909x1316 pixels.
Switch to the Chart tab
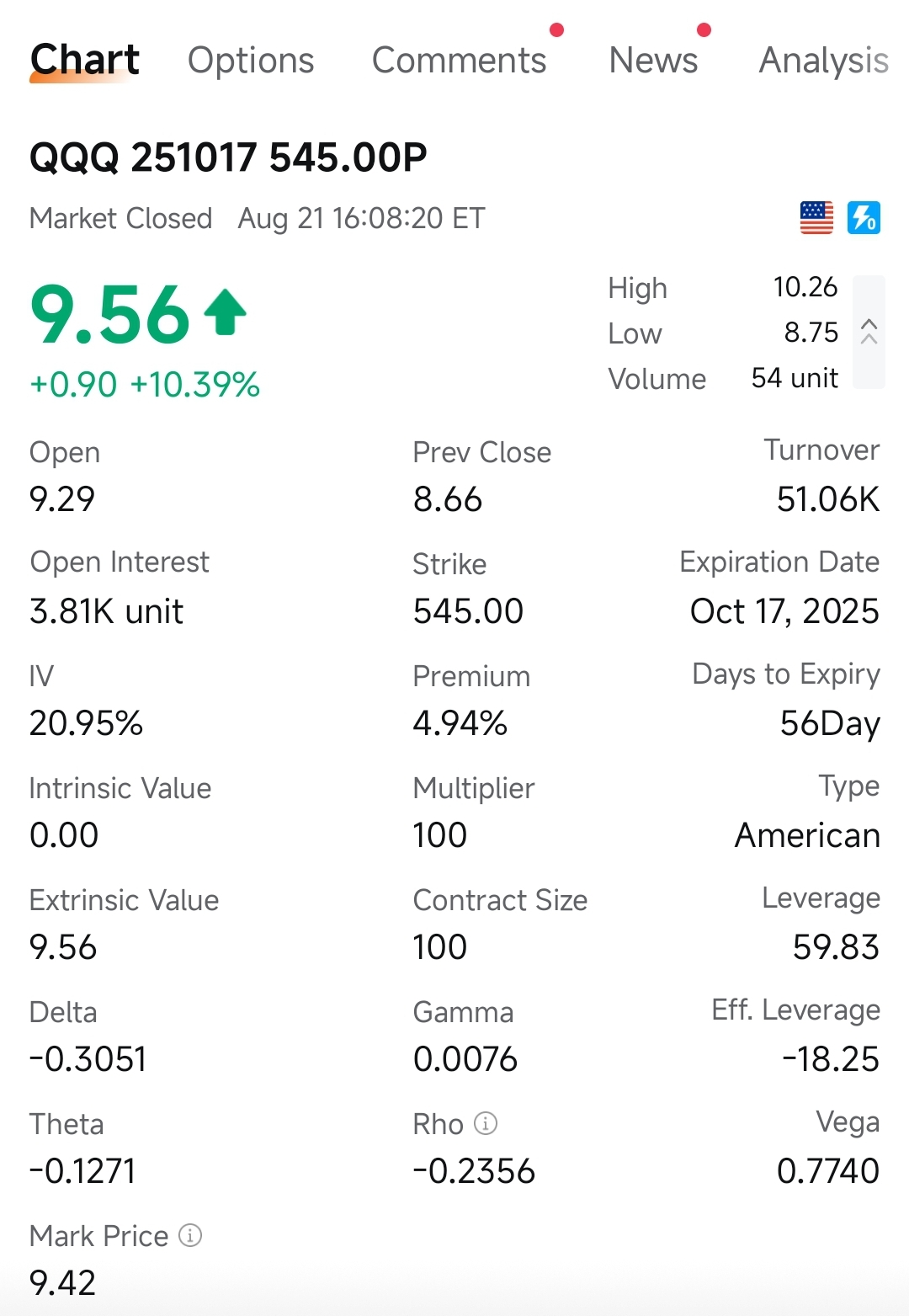[85, 60]
